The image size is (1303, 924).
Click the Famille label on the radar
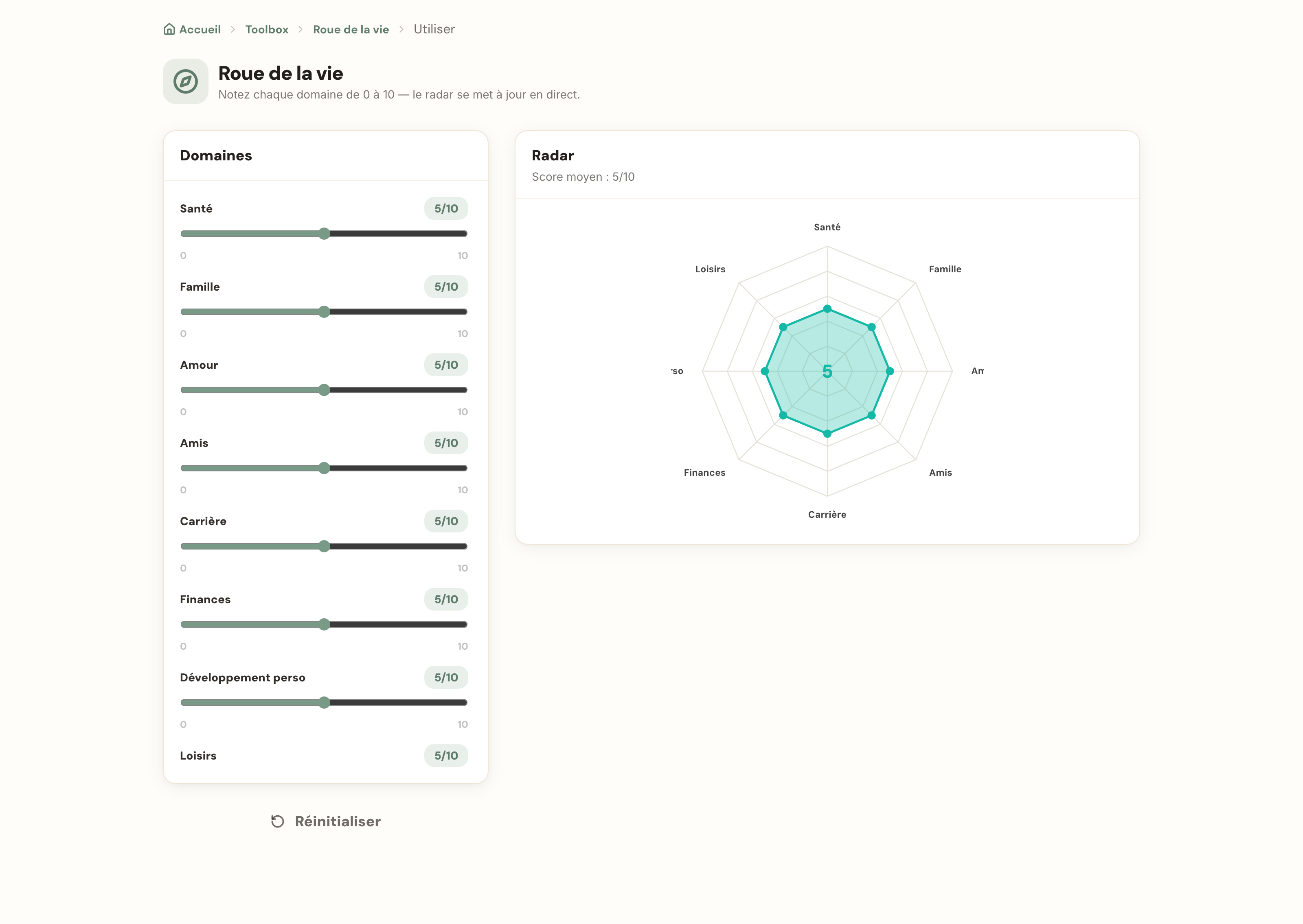pos(945,269)
